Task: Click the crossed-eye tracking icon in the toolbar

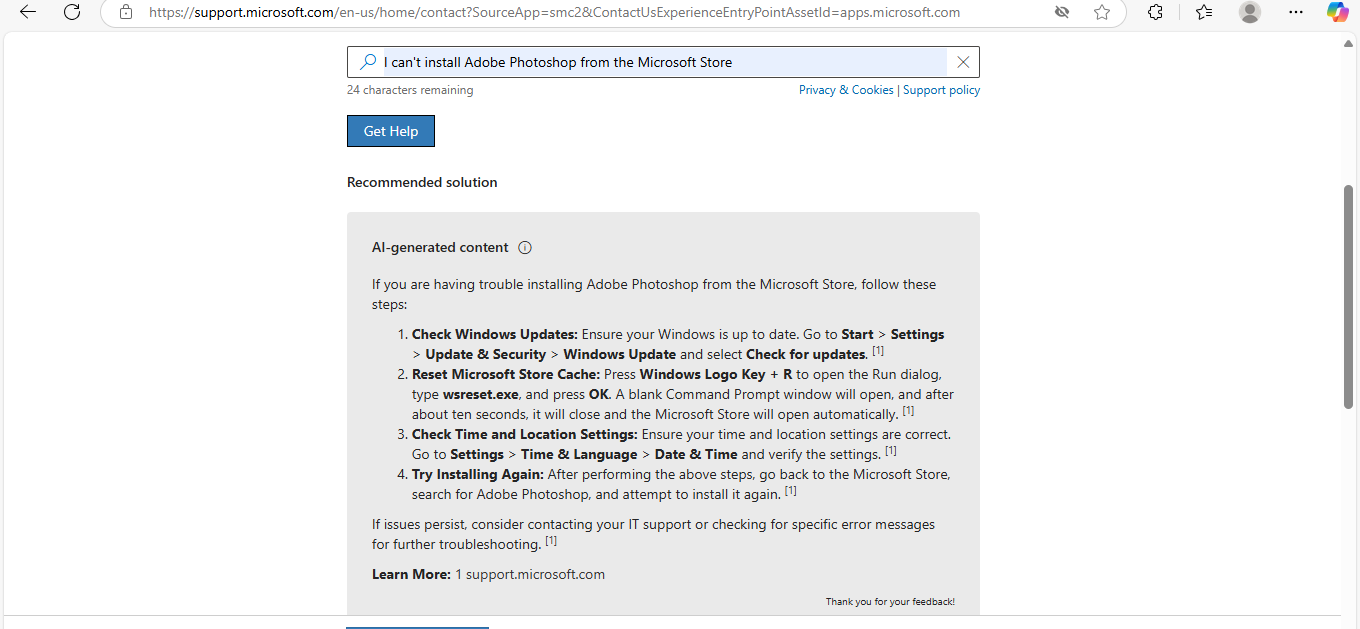Action: click(x=1061, y=12)
